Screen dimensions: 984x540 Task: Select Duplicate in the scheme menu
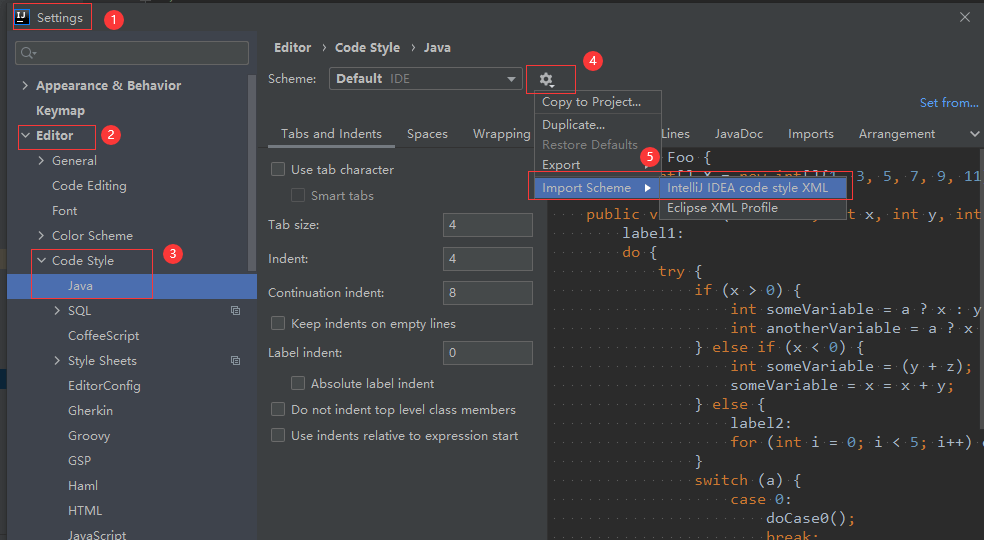(x=573, y=124)
